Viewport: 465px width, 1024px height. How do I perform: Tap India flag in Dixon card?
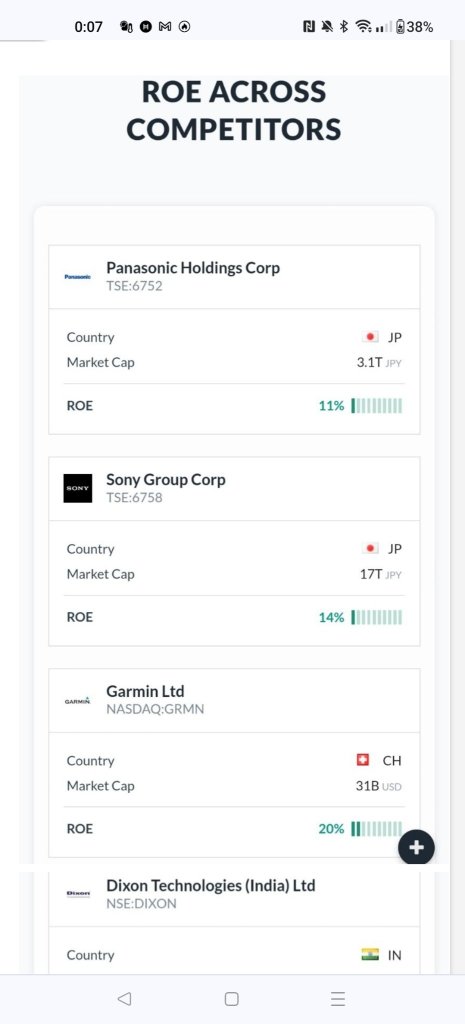[370, 955]
